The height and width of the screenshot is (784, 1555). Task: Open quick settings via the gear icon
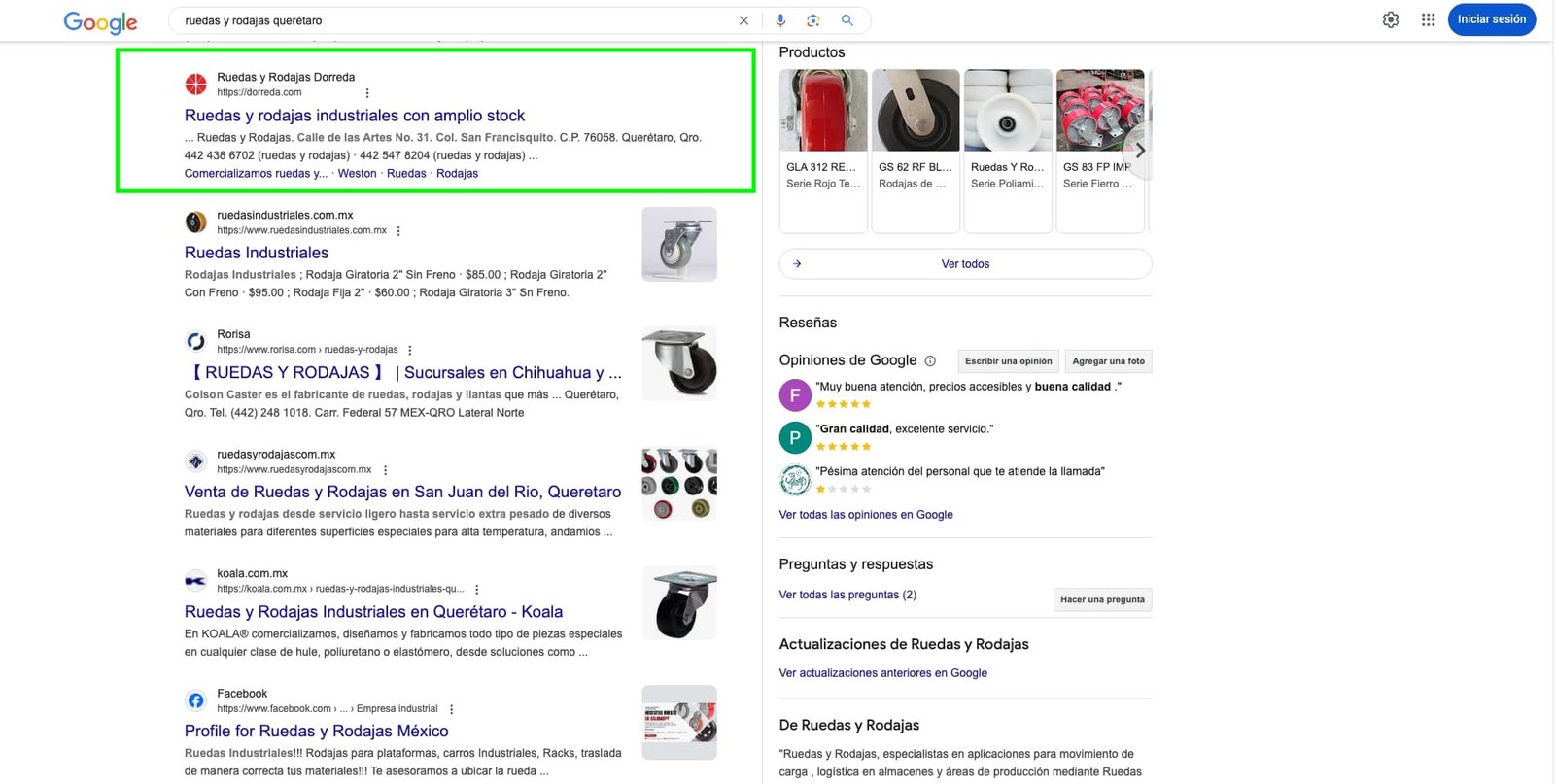tap(1391, 19)
